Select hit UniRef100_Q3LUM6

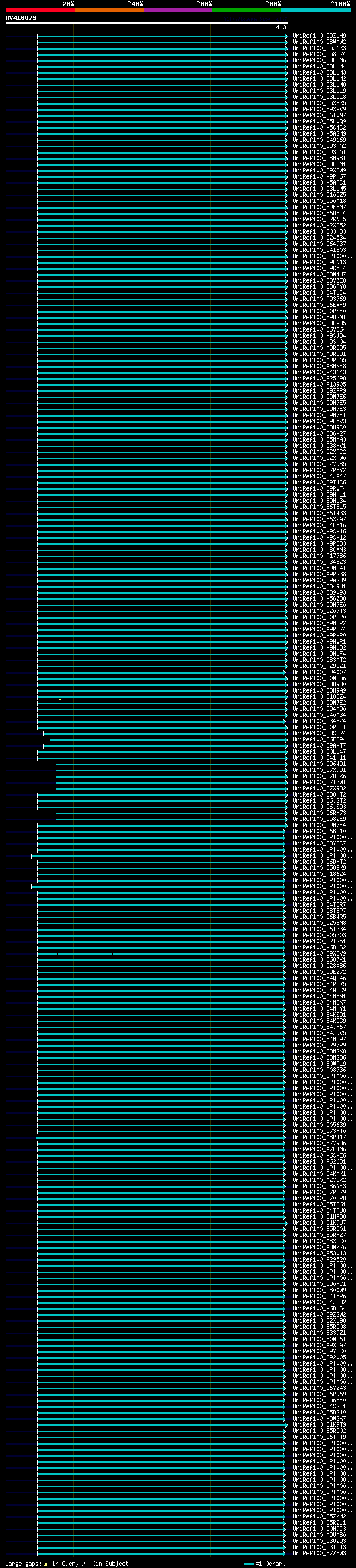point(319,60)
